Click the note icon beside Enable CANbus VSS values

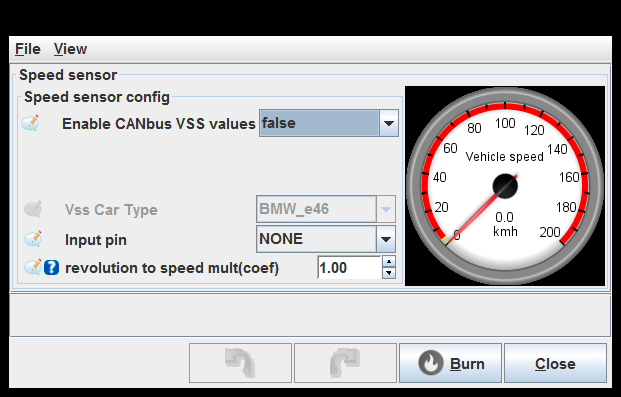pos(30,123)
